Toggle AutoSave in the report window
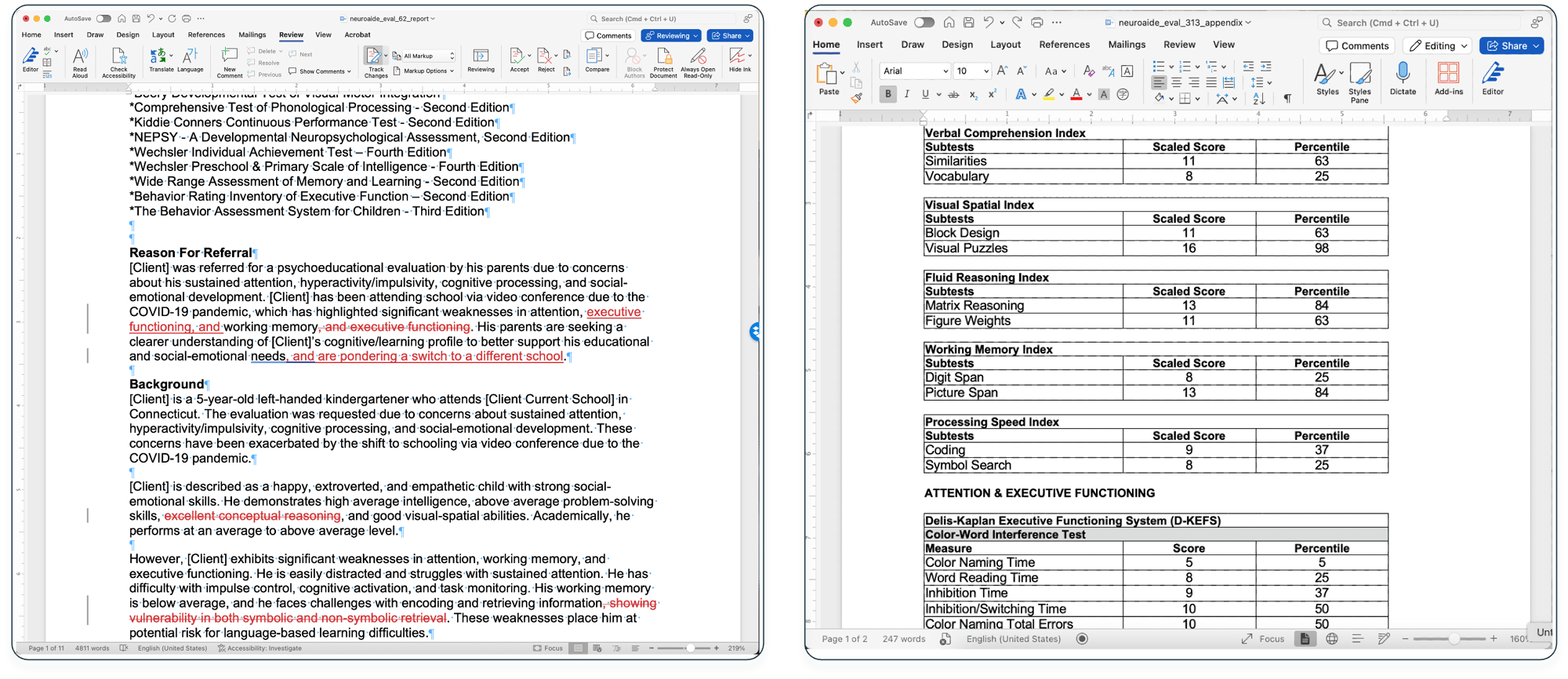Screen dimensions: 1568x679 click(103, 19)
